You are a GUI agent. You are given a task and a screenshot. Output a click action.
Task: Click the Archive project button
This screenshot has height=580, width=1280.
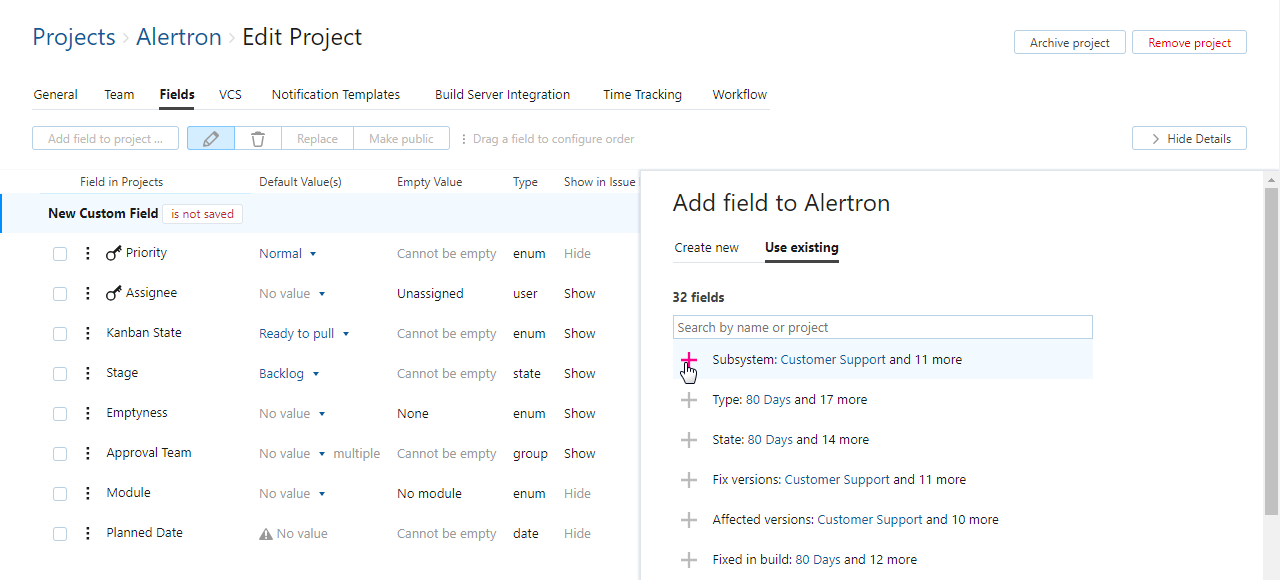click(x=1069, y=42)
